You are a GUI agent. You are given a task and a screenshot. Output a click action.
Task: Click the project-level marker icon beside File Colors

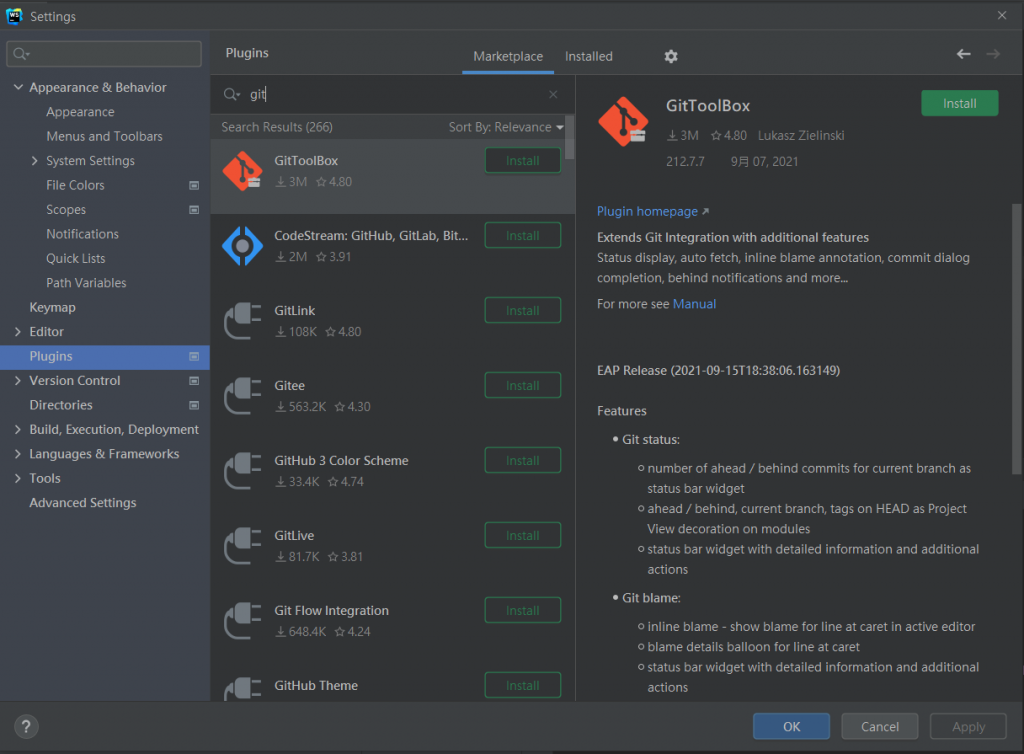tap(194, 185)
